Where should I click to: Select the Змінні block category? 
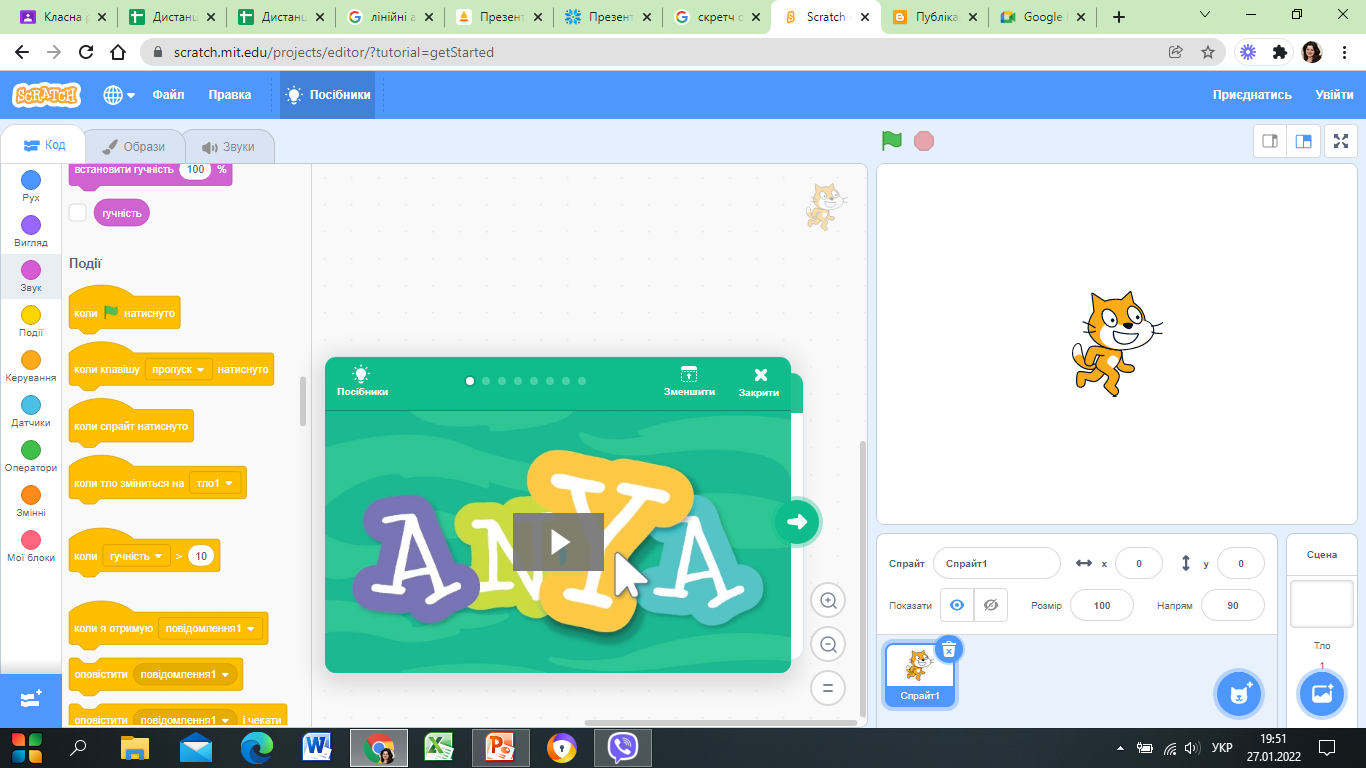point(31,501)
